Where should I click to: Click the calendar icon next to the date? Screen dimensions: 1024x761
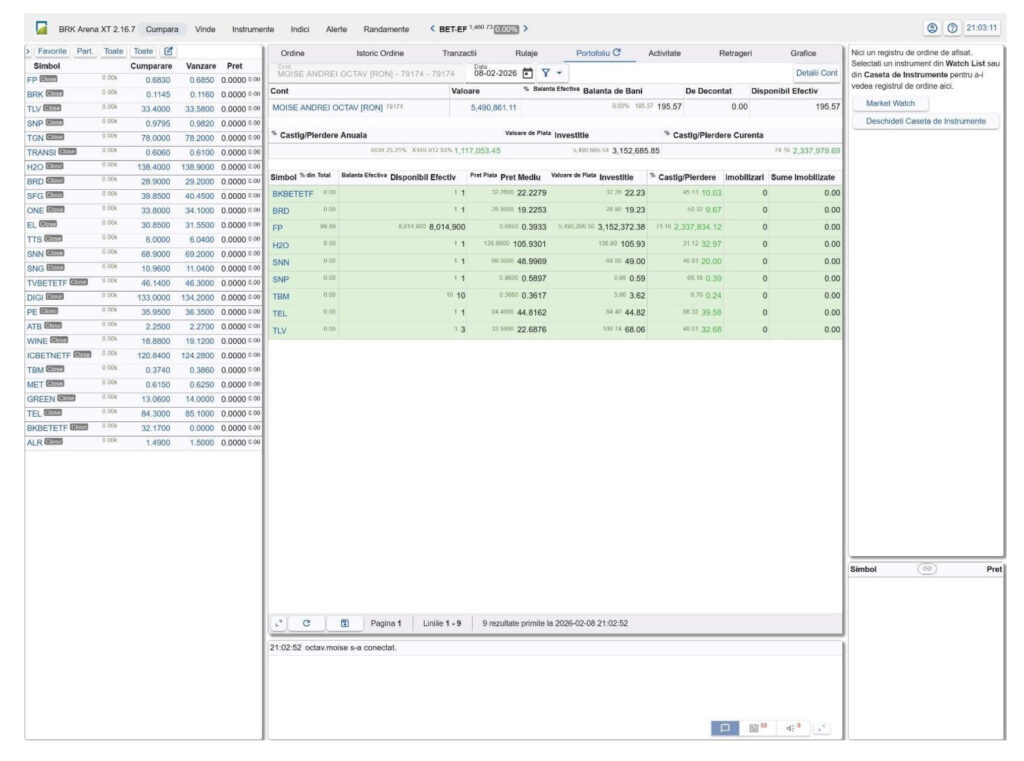pyautogui.click(x=527, y=73)
